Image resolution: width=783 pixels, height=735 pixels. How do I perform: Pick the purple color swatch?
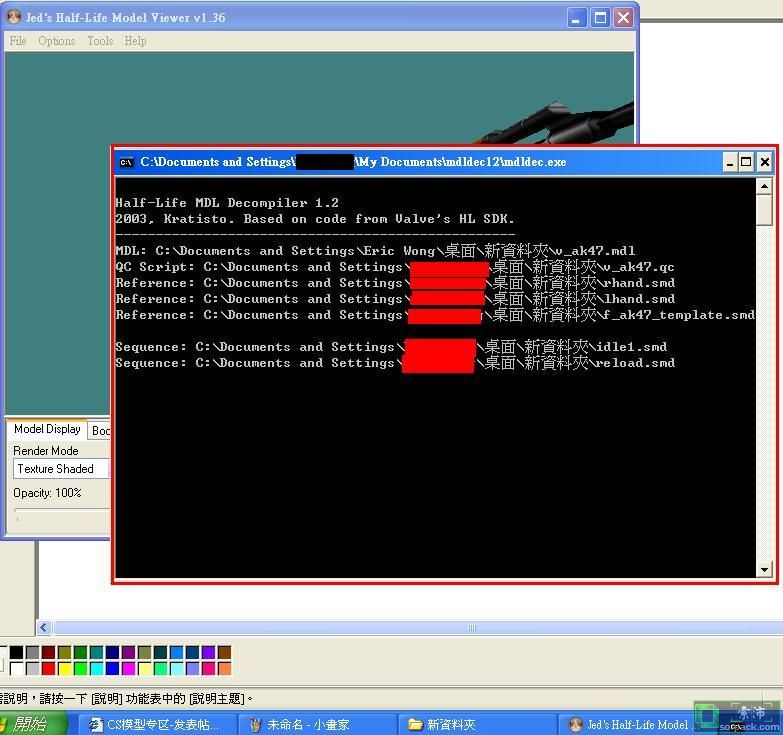[128, 652]
